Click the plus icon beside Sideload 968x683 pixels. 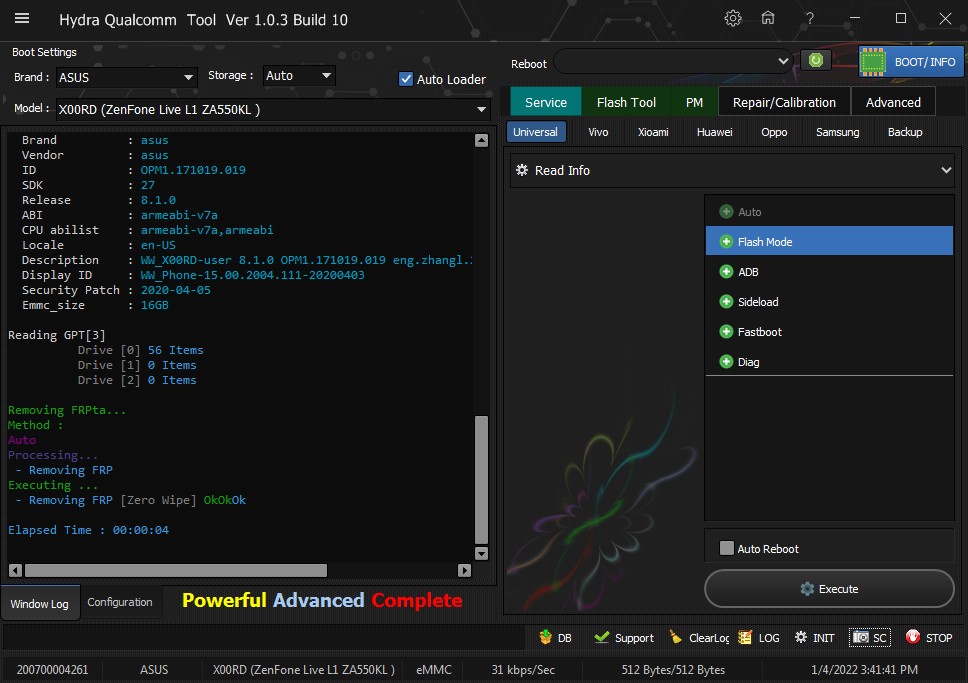tap(727, 302)
